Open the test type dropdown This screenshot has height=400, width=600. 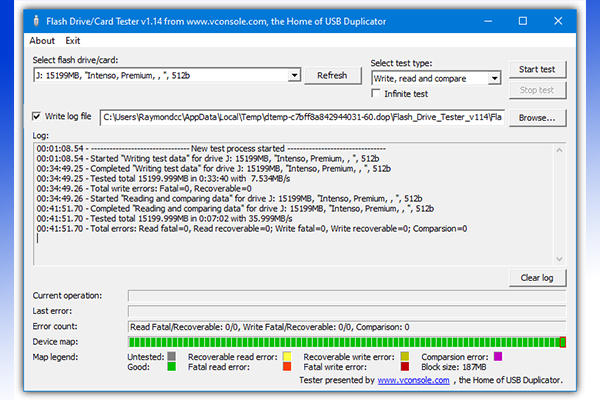tap(494, 78)
